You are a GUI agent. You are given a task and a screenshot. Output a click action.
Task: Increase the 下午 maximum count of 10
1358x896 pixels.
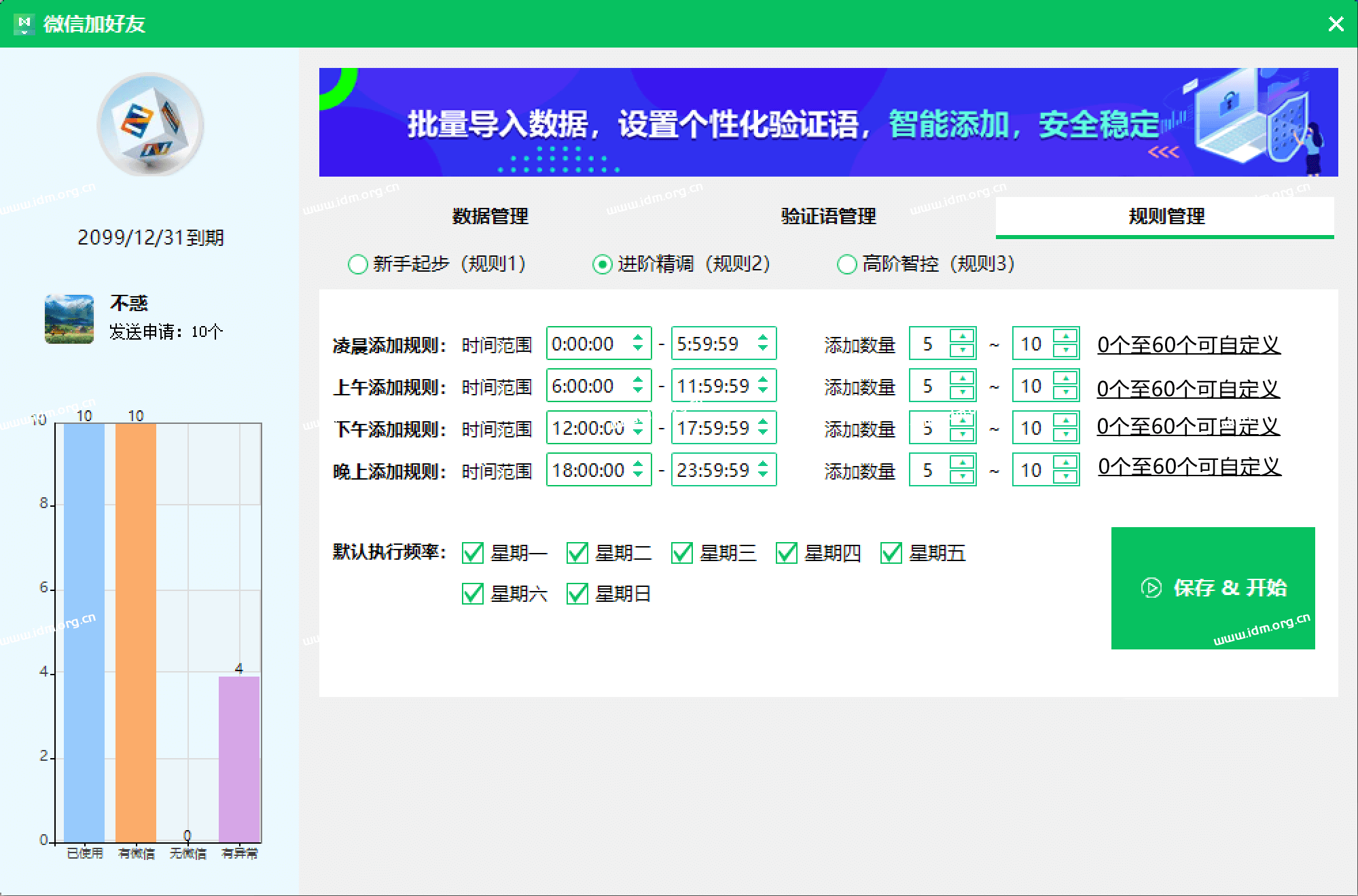1065,420
